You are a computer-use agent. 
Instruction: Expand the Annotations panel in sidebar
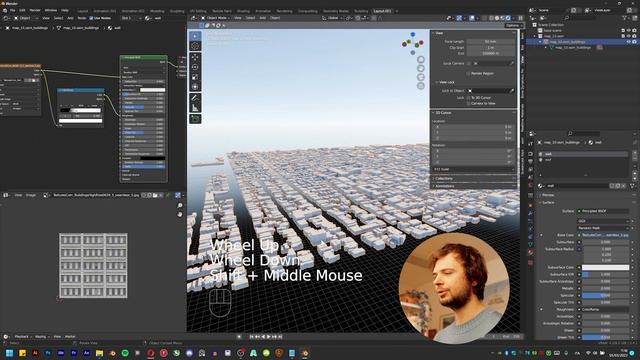(473, 186)
